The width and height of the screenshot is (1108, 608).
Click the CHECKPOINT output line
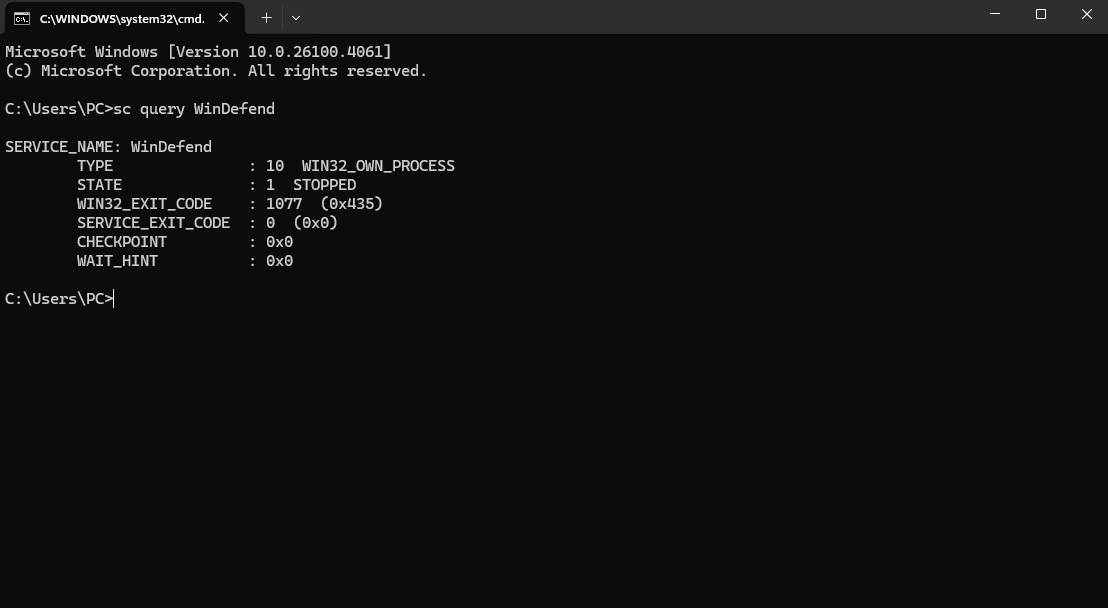185,241
